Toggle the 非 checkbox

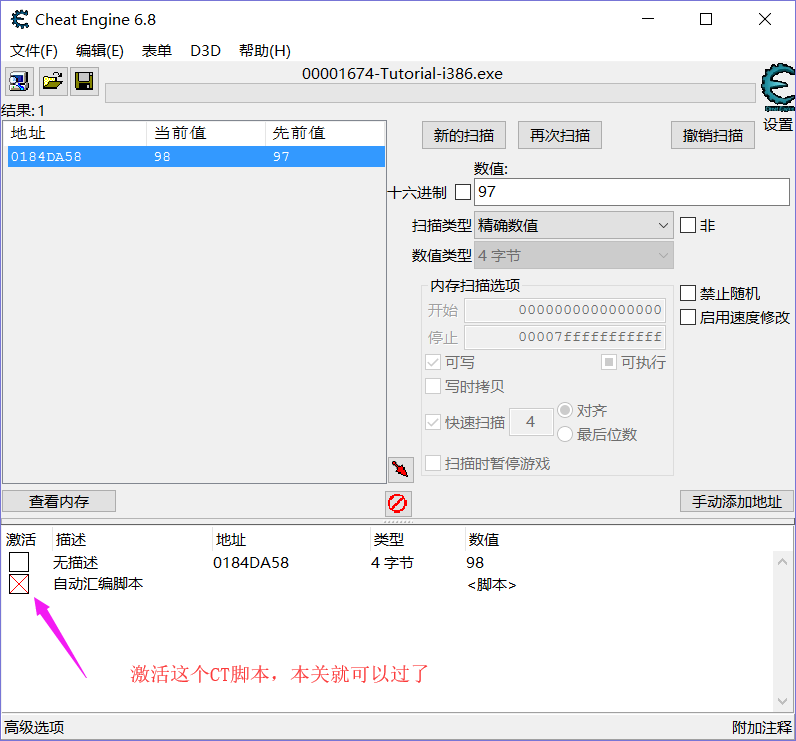[687, 225]
